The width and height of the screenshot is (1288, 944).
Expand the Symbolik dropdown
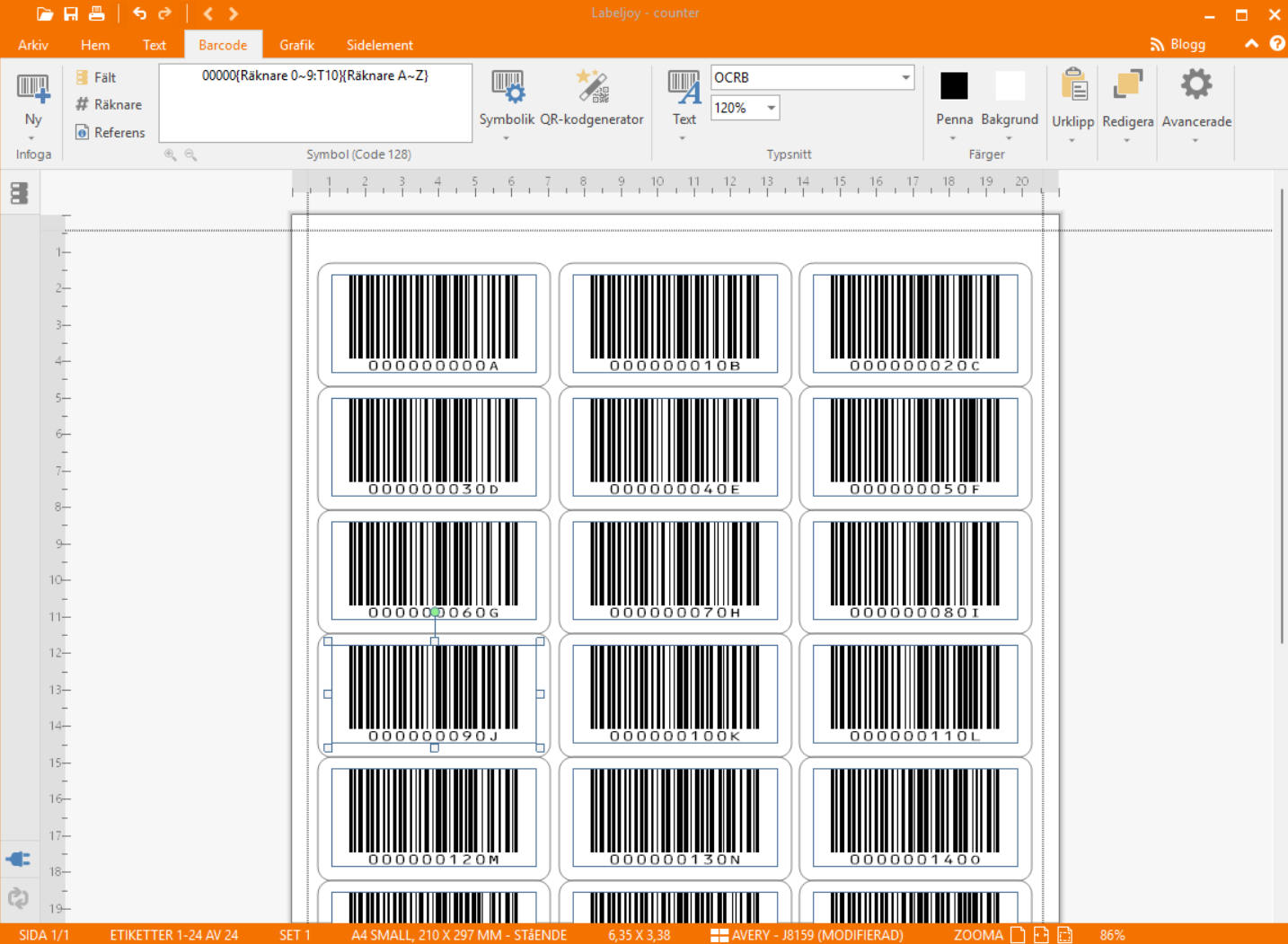click(507, 137)
